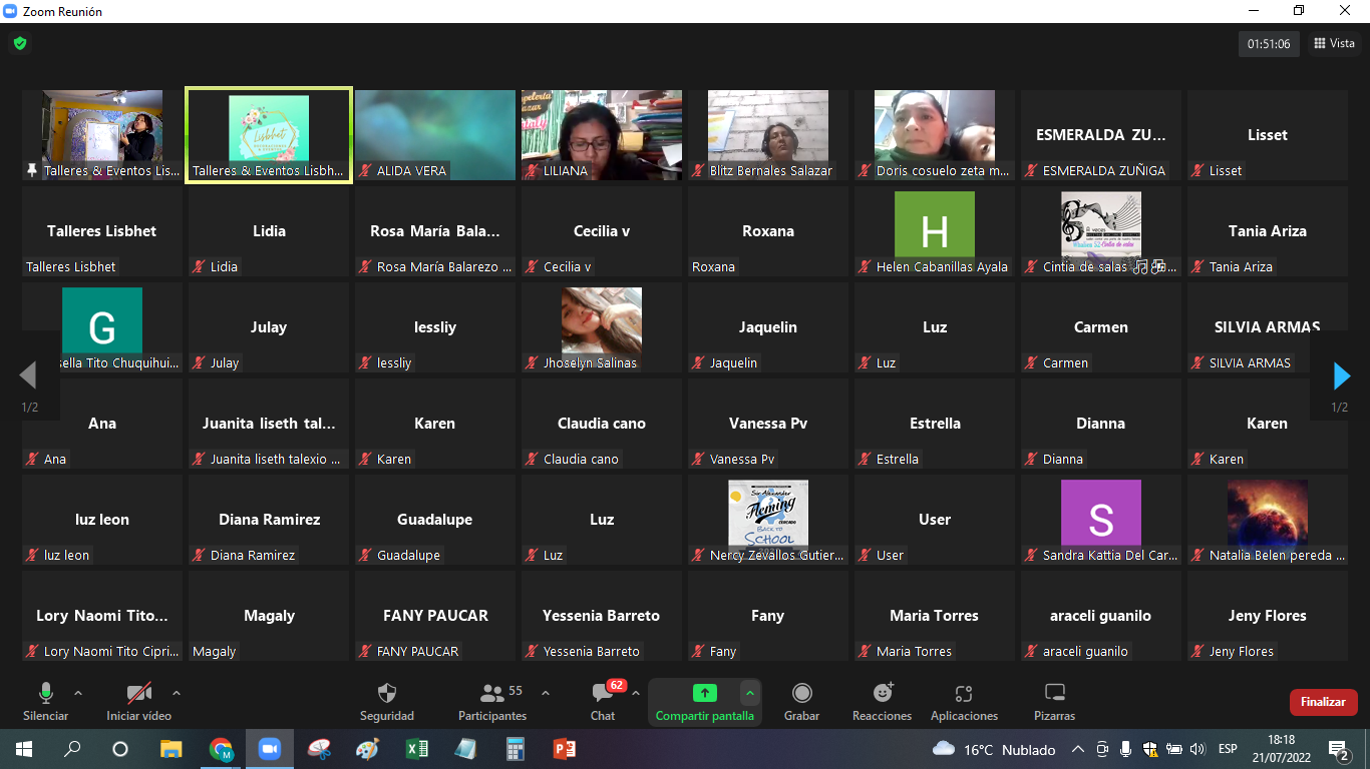
Task: Click the green encryption shield icon
Action: [x=20, y=44]
